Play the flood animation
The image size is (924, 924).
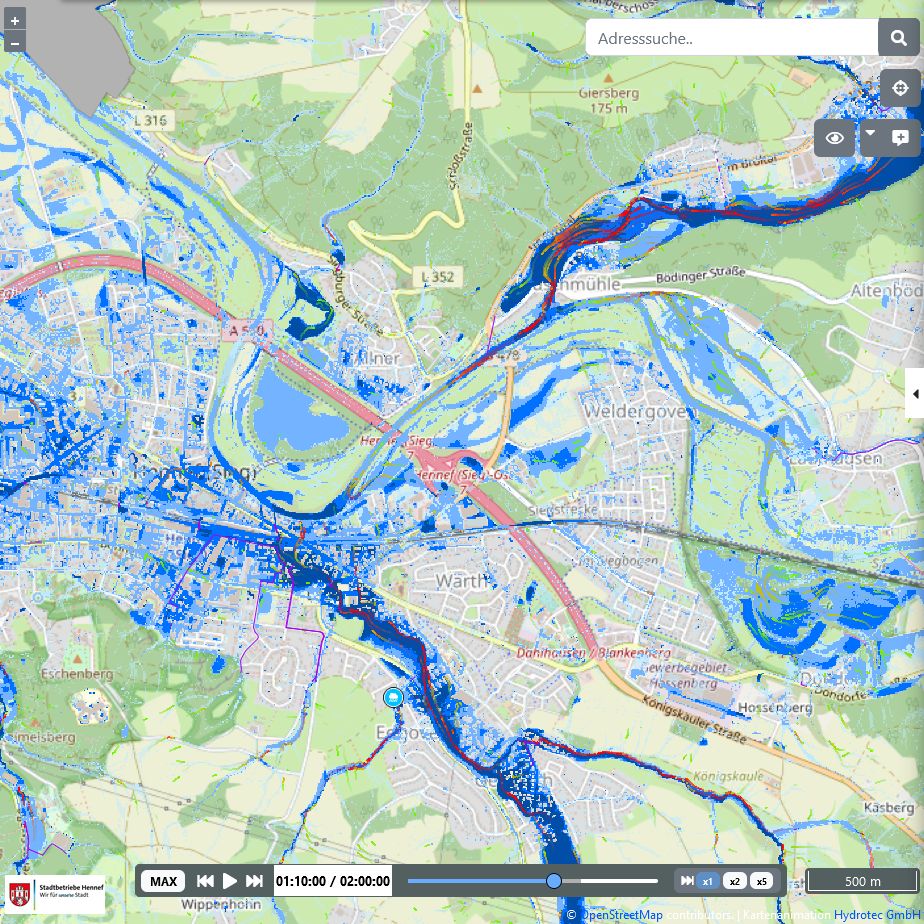coord(230,881)
